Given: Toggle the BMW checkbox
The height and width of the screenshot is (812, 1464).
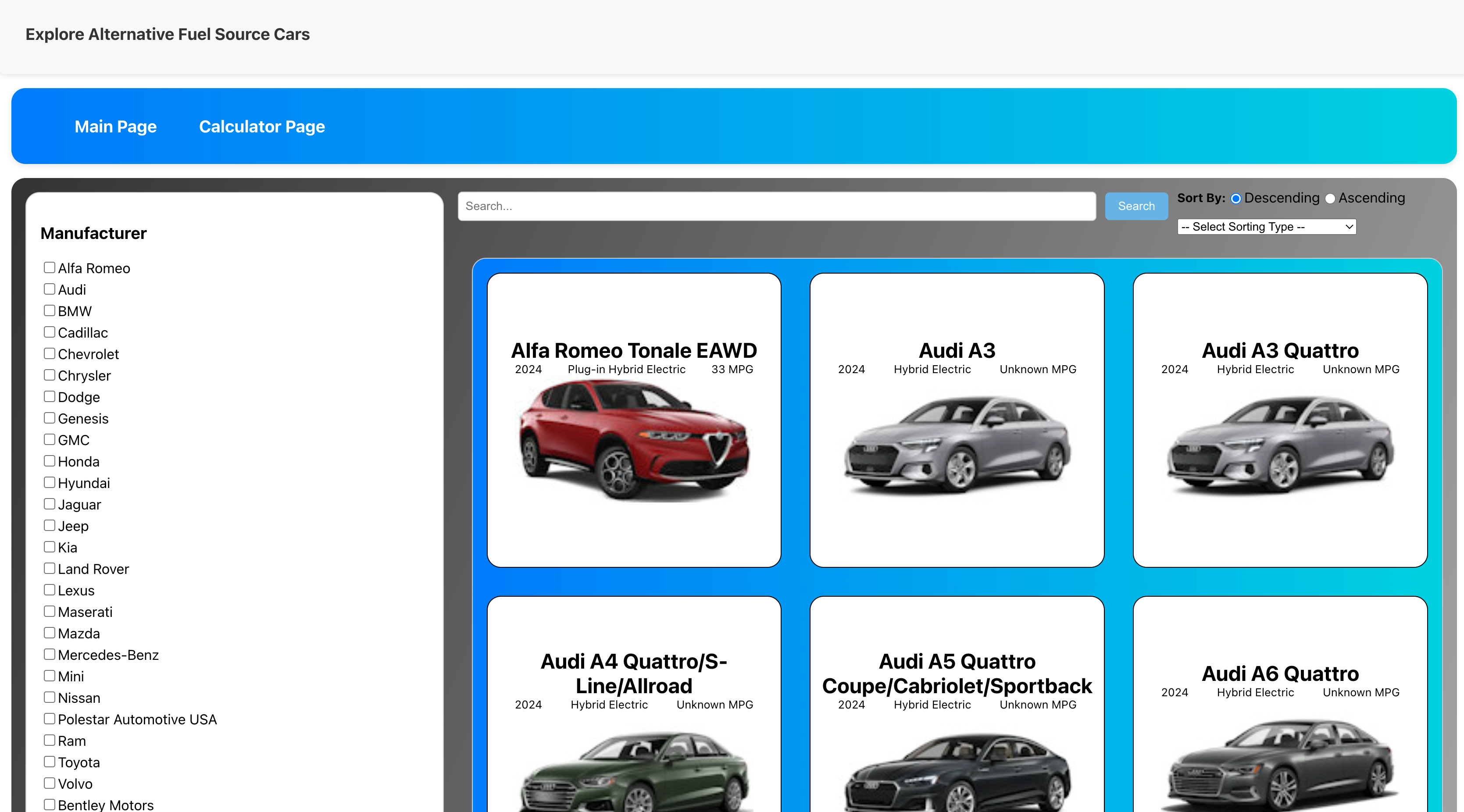Looking at the screenshot, I should point(50,310).
